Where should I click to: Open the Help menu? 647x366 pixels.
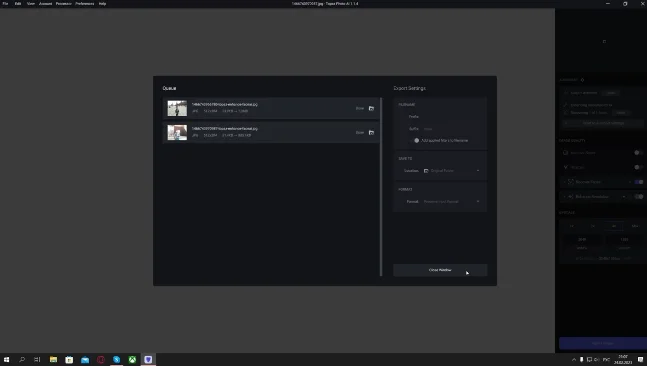click(x=102, y=4)
